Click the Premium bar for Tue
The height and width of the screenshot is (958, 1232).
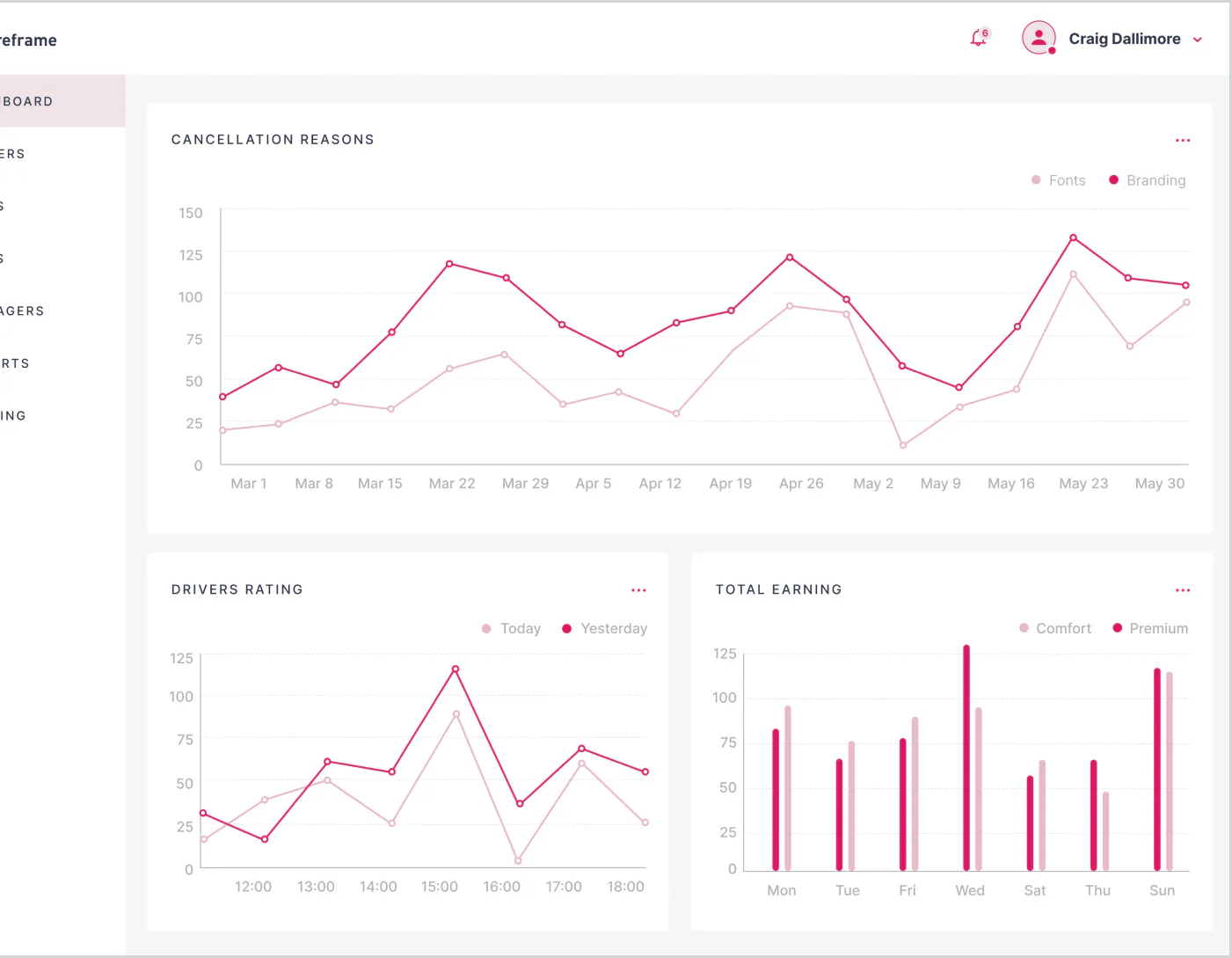[x=839, y=815]
